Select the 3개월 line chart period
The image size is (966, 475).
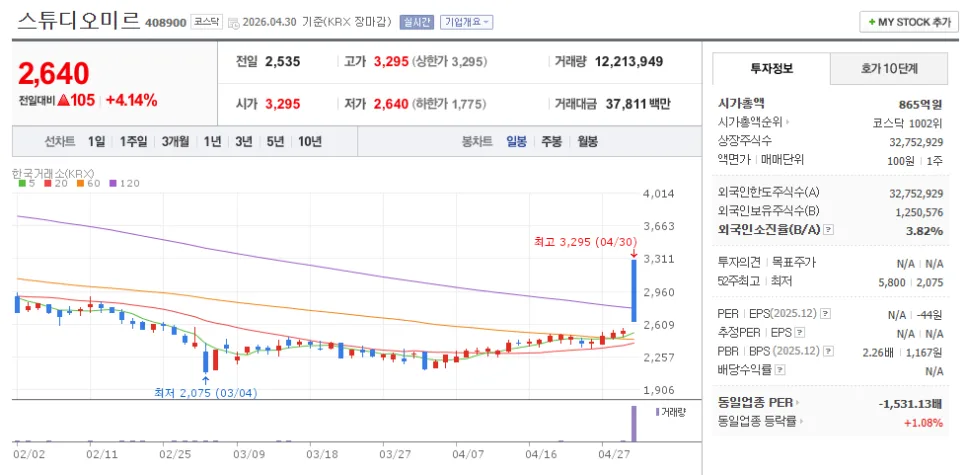[x=176, y=141]
